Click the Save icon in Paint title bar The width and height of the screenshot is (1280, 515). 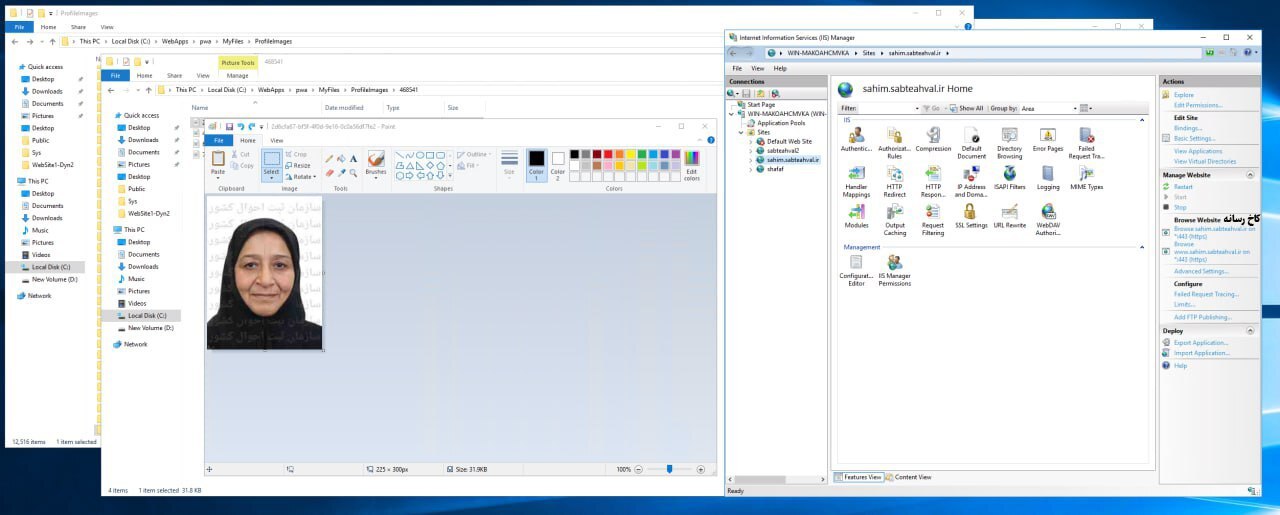click(229, 126)
